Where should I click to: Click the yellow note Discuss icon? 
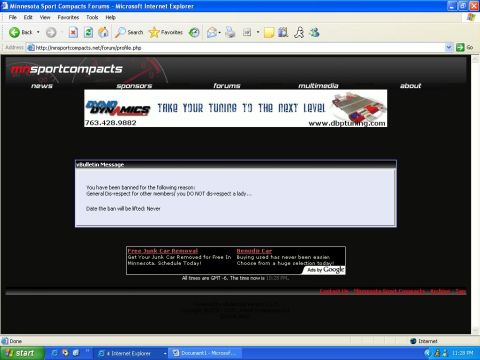(269, 33)
